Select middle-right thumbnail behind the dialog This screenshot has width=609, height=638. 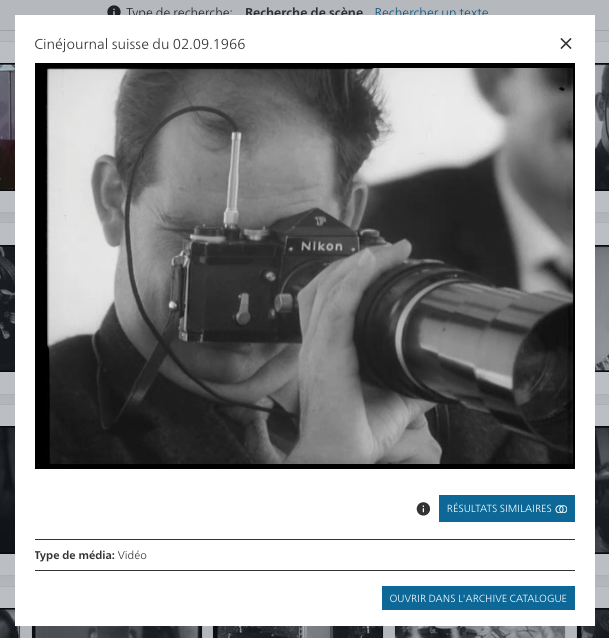click(x=601, y=308)
